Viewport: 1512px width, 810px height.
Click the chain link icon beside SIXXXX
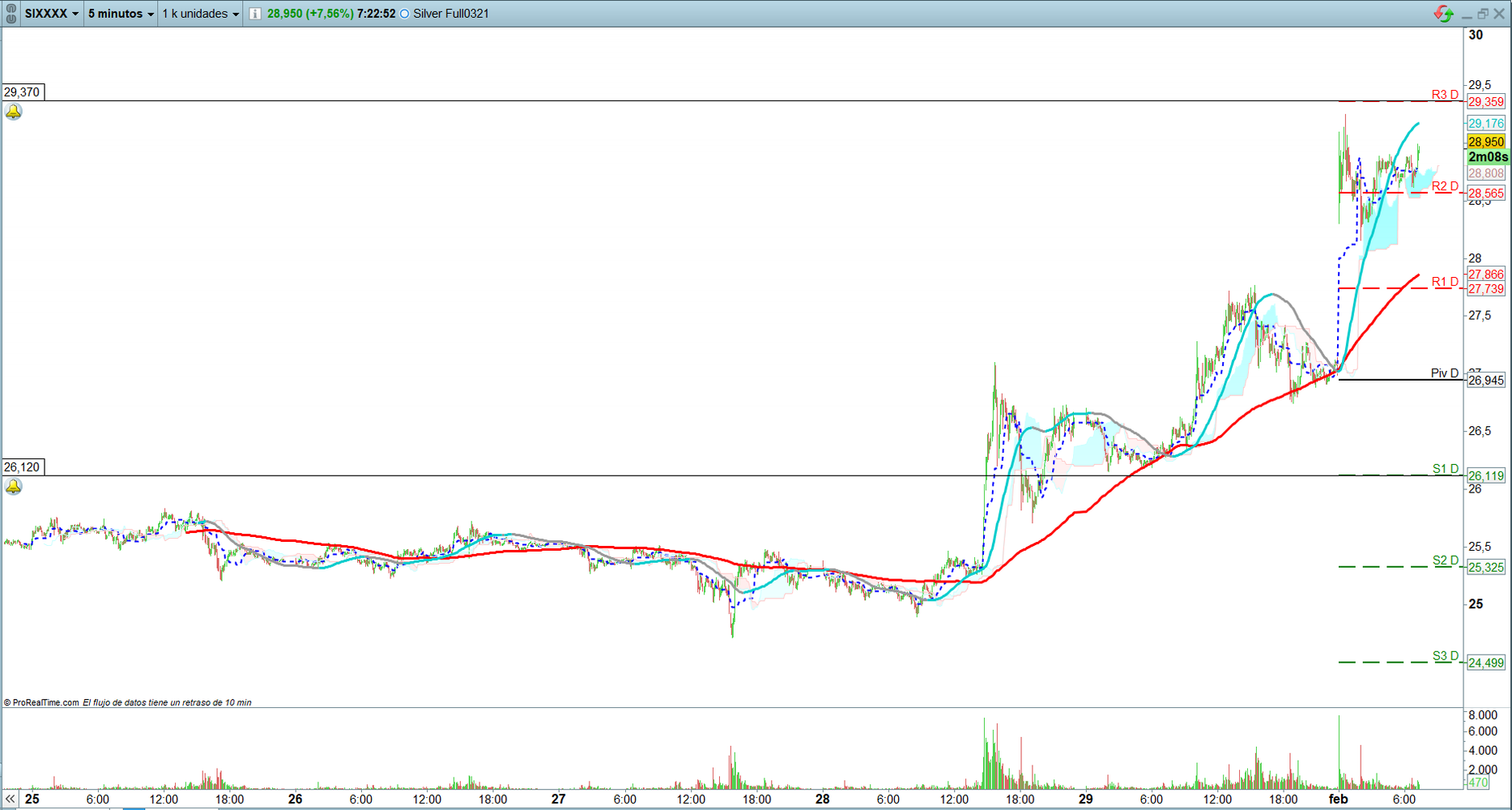coord(11,14)
